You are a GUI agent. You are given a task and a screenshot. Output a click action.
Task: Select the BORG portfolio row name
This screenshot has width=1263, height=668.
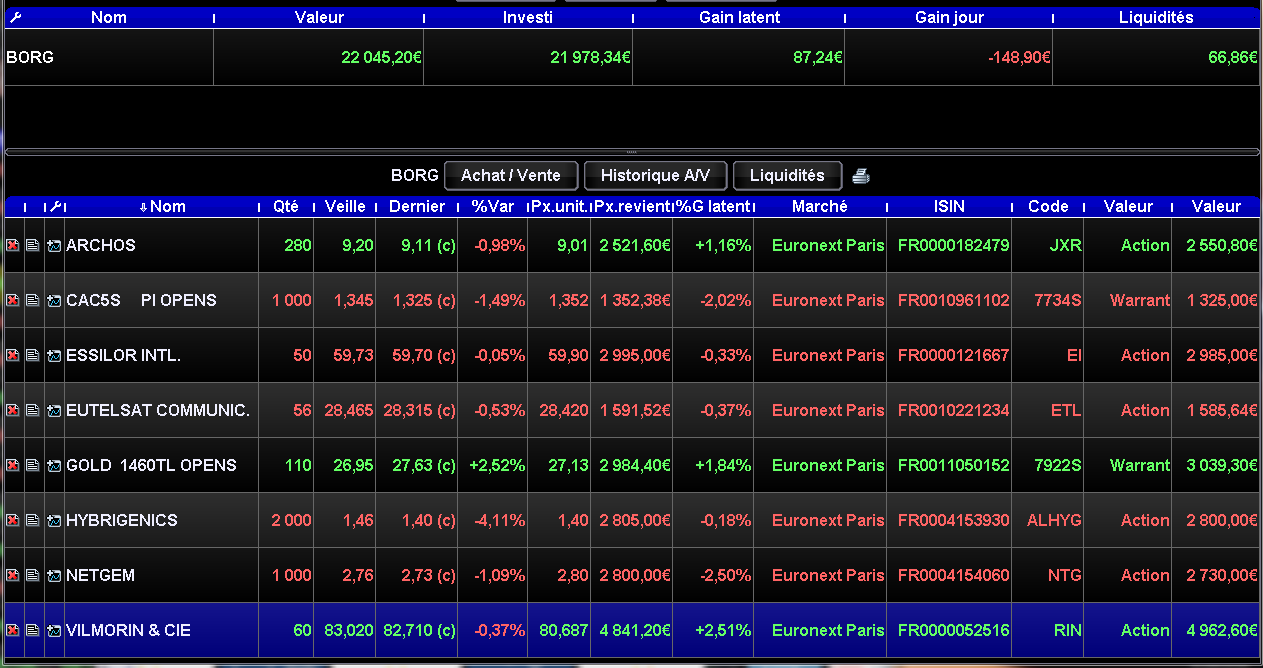(30, 57)
